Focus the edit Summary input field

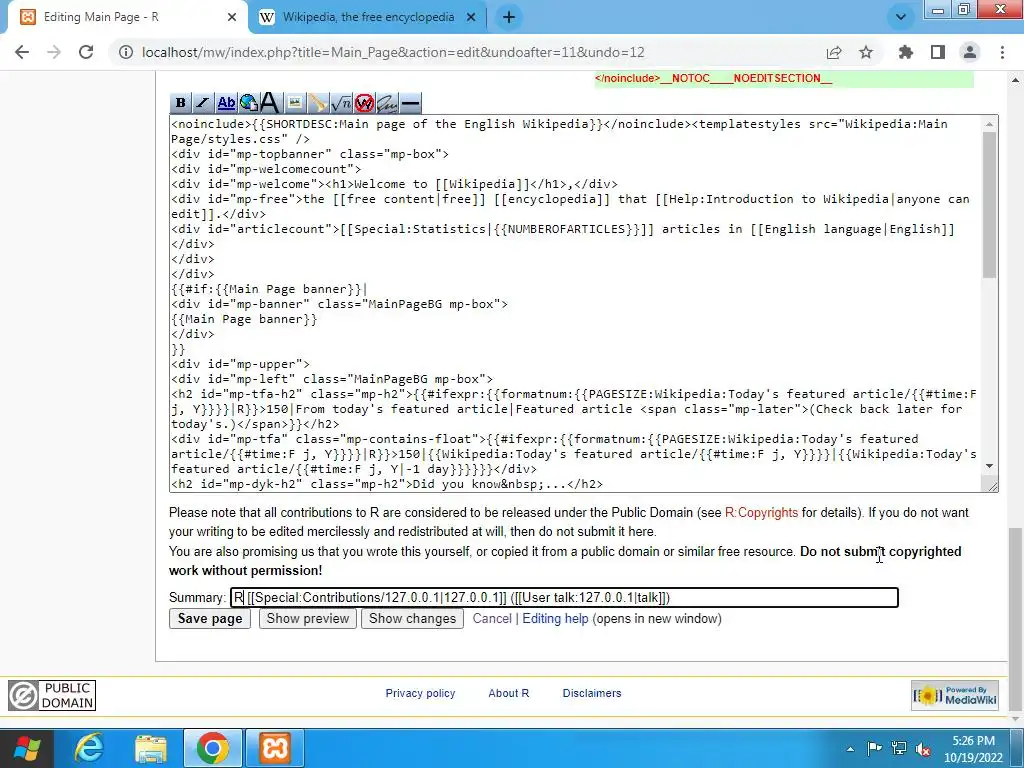(564, 598)
